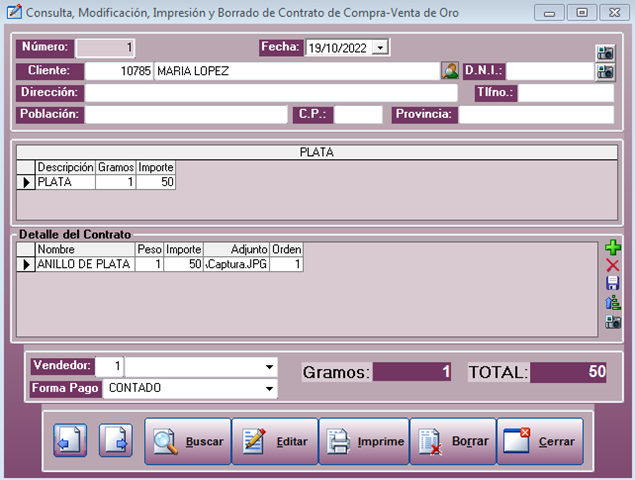Click the Buscar button
The image size is (635, 480).
coord(188,441)
